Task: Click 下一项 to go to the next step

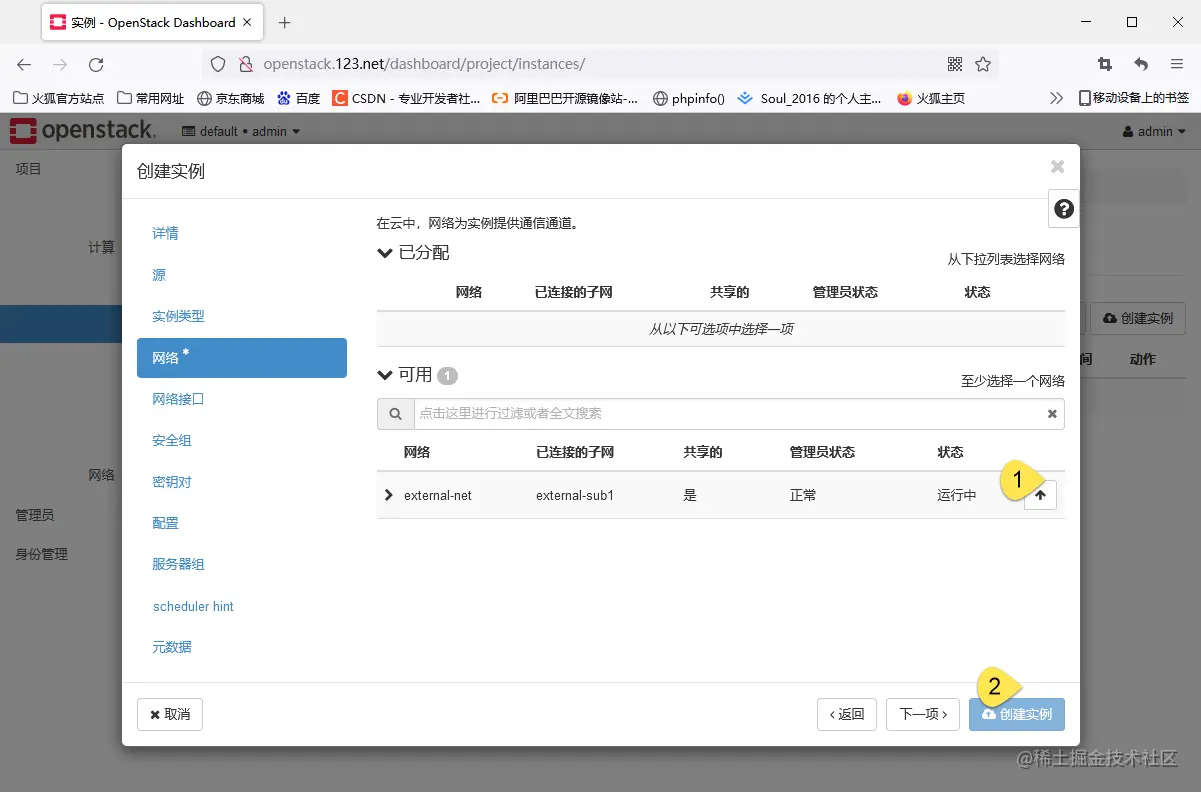Action: (921, 714)
